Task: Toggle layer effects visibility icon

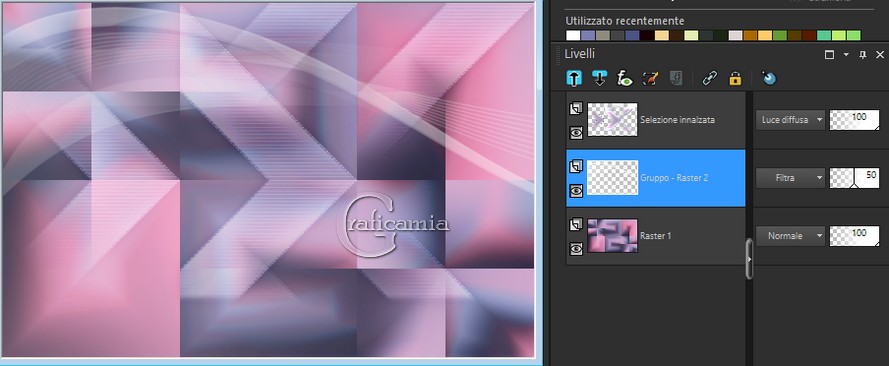Action: [625, 78]
